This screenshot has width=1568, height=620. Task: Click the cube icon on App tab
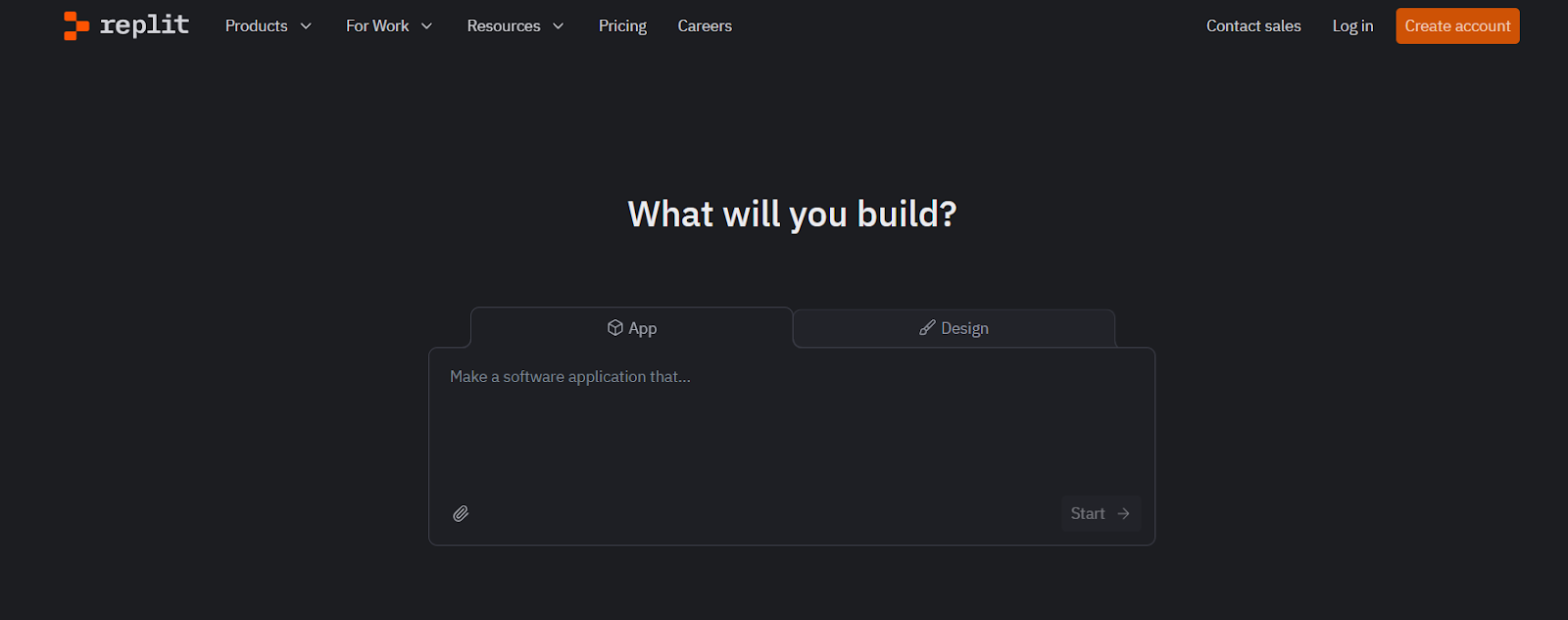(x=615, y=327)
